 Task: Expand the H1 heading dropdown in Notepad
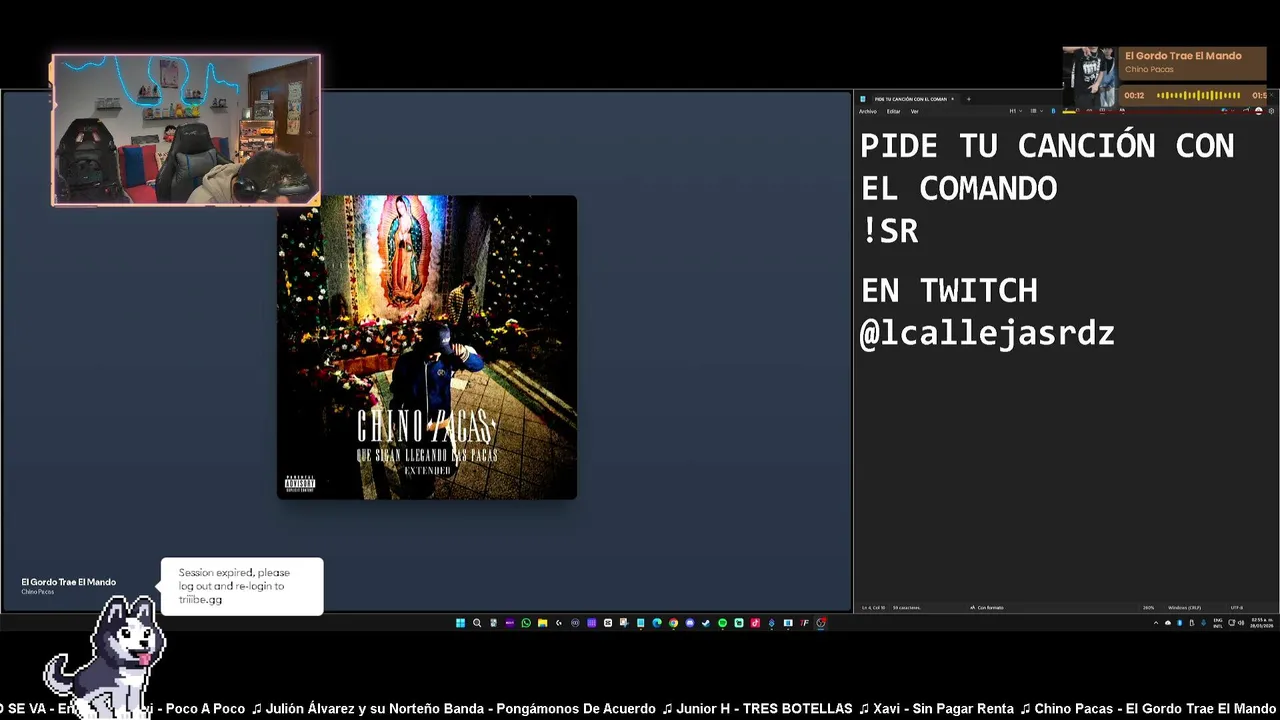(1015, 111)
